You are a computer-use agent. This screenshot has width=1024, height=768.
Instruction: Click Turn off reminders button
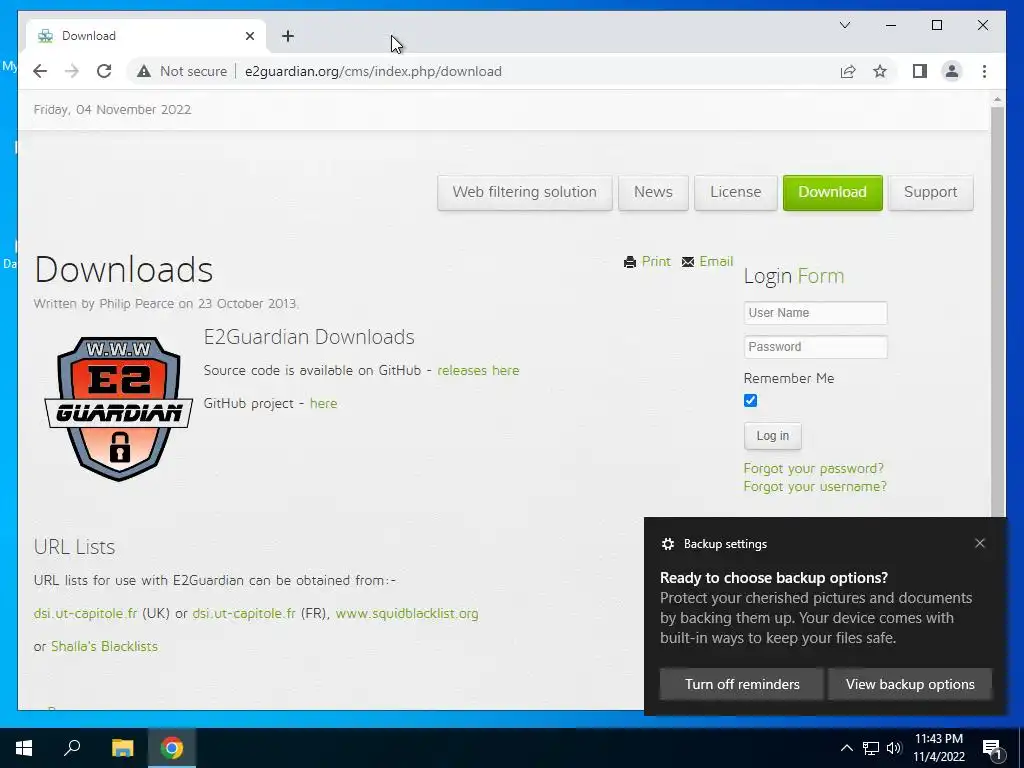click(742, 684)
